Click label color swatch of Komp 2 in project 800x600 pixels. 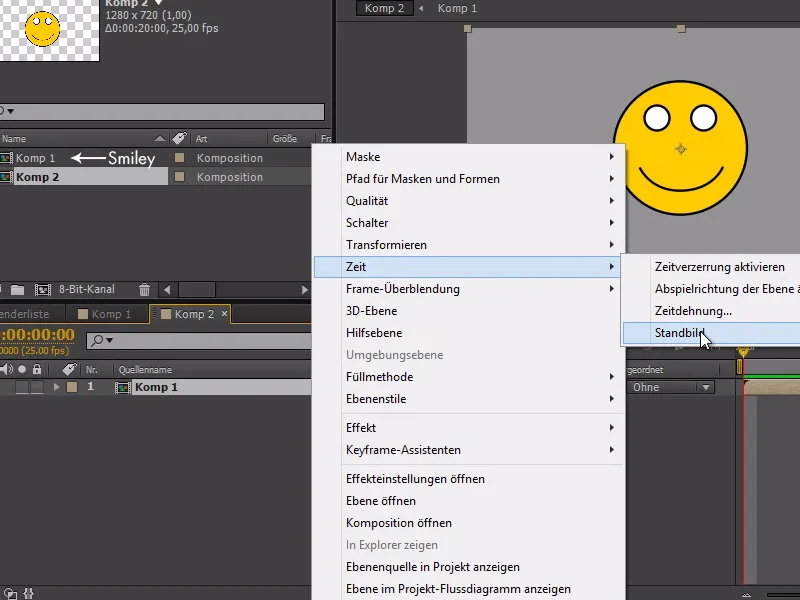179,177
